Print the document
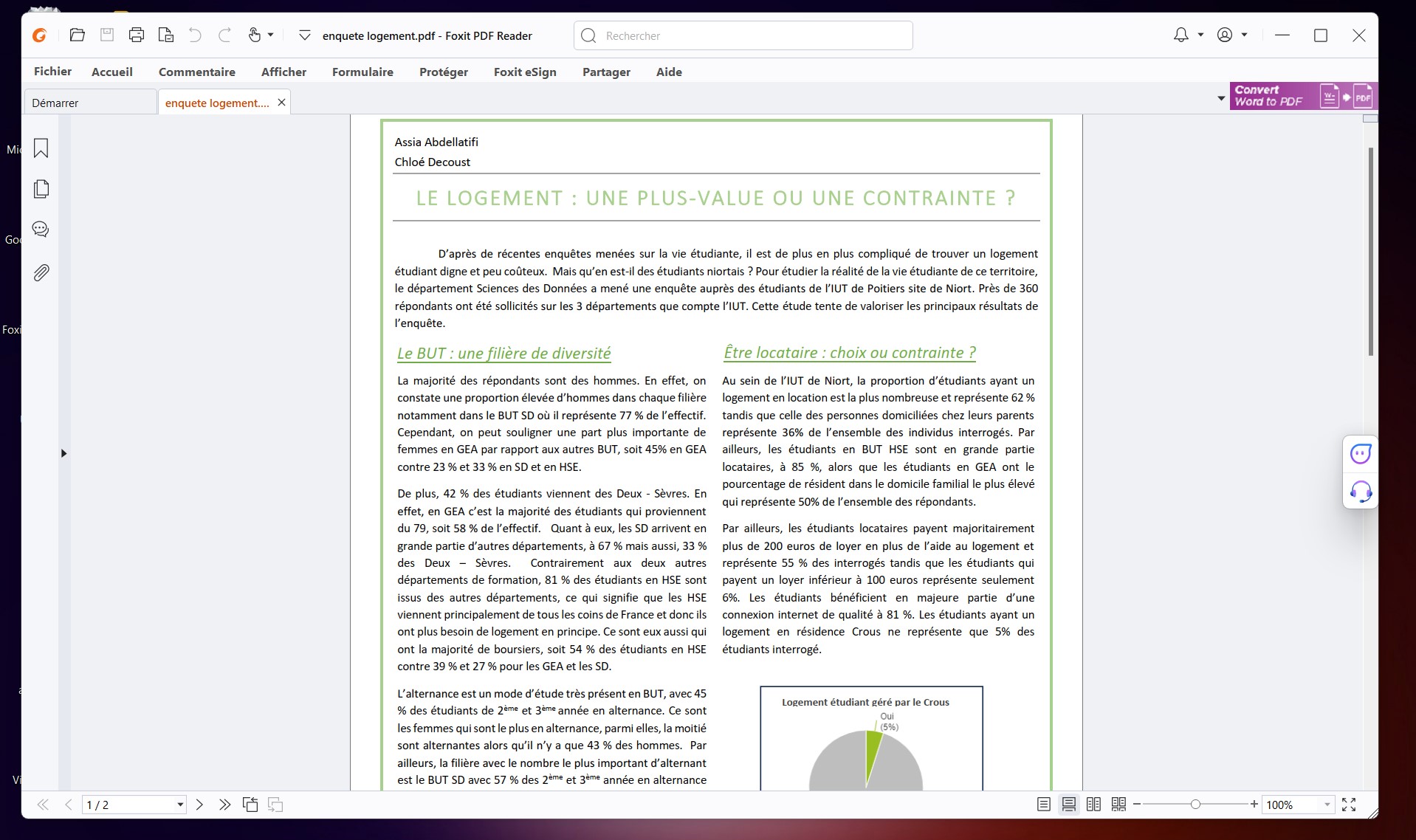The image size is (1416, 840). coord(136,35)
